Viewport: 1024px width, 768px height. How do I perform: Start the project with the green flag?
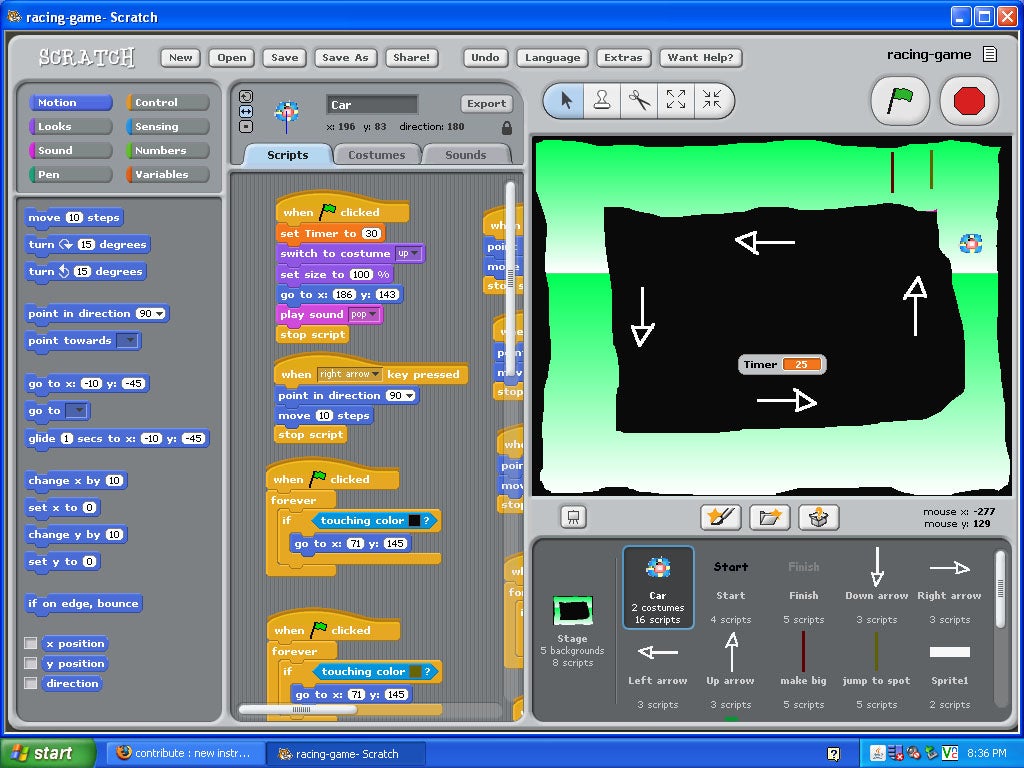[899, 101]
